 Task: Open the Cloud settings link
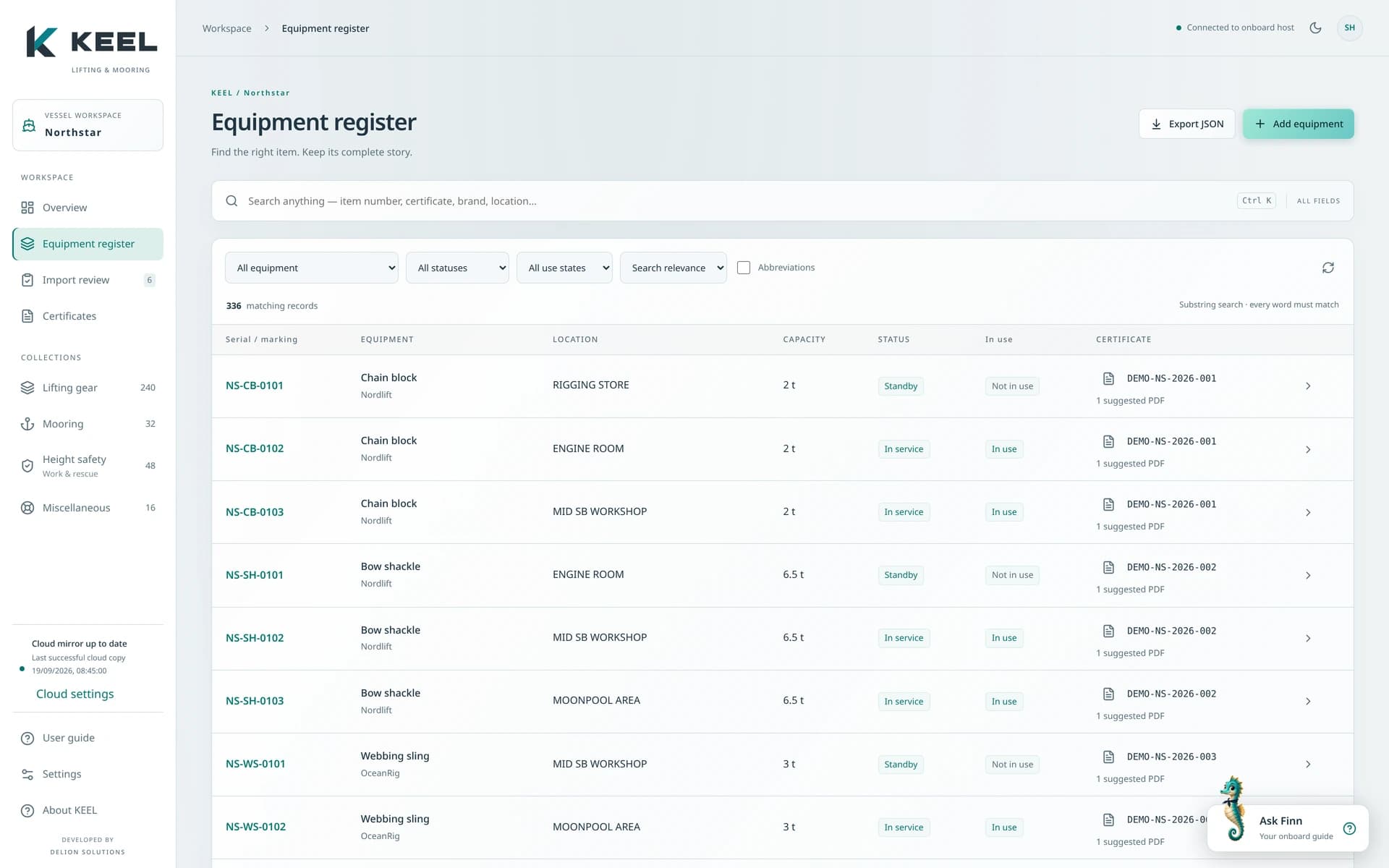75,694
